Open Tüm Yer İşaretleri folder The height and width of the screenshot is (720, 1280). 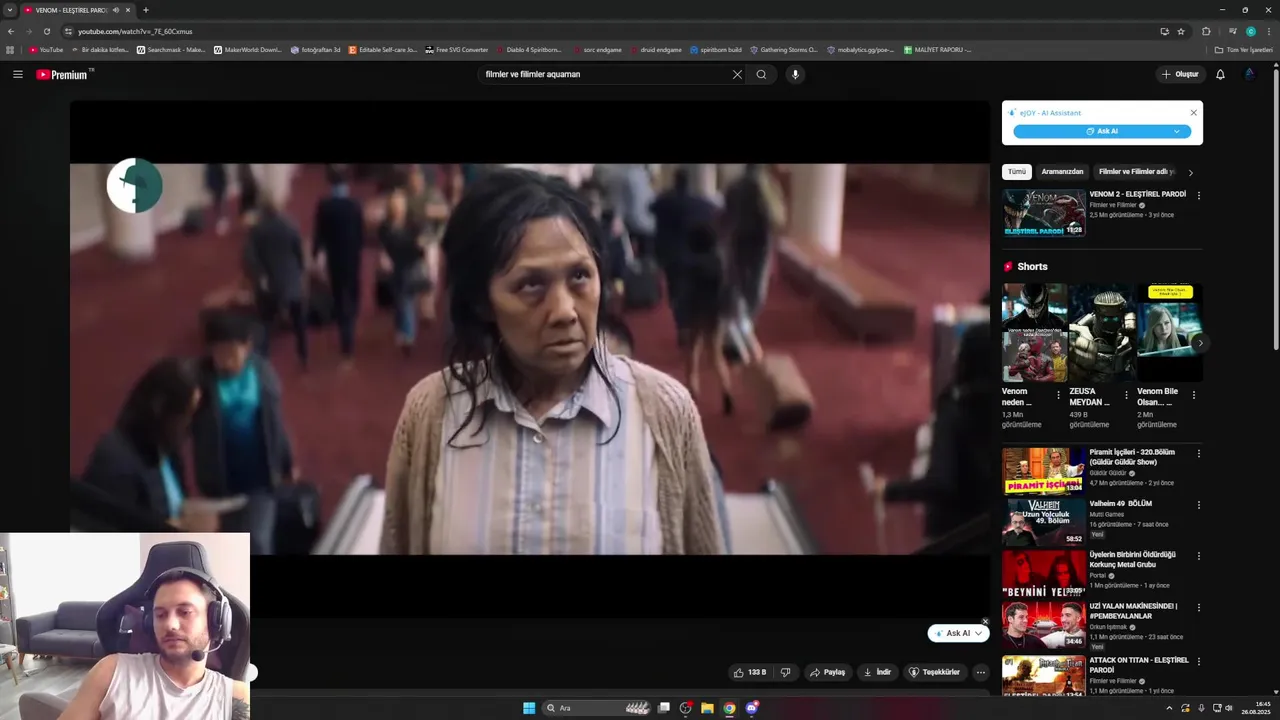(1244, 49)
